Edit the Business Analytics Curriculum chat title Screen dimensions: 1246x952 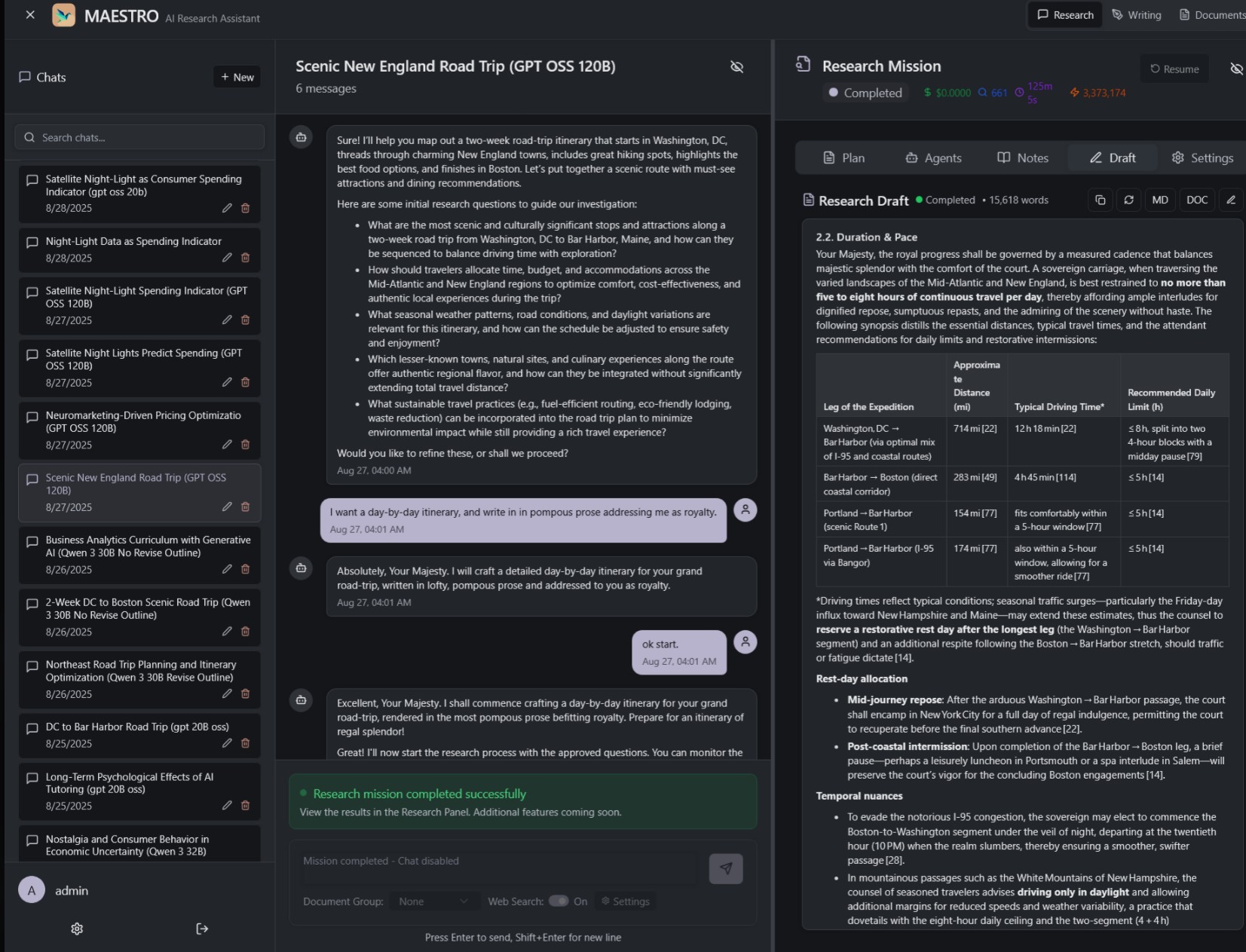point(227,570)
